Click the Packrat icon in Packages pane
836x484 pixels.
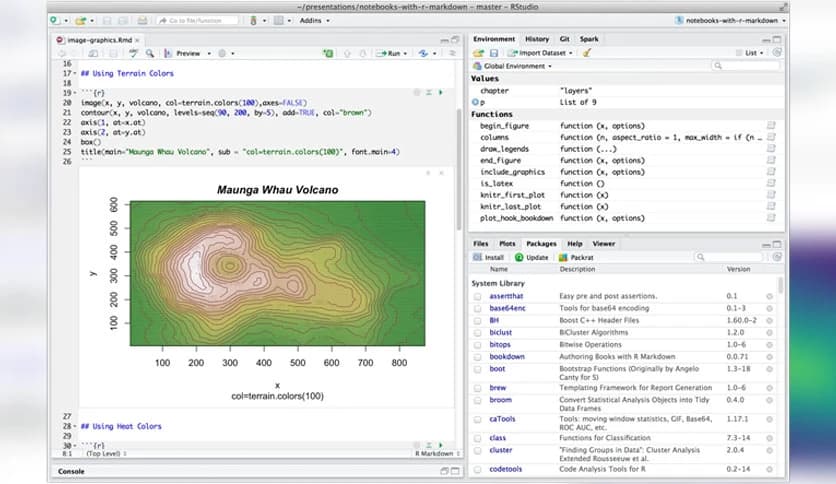(x=569, y=257)
